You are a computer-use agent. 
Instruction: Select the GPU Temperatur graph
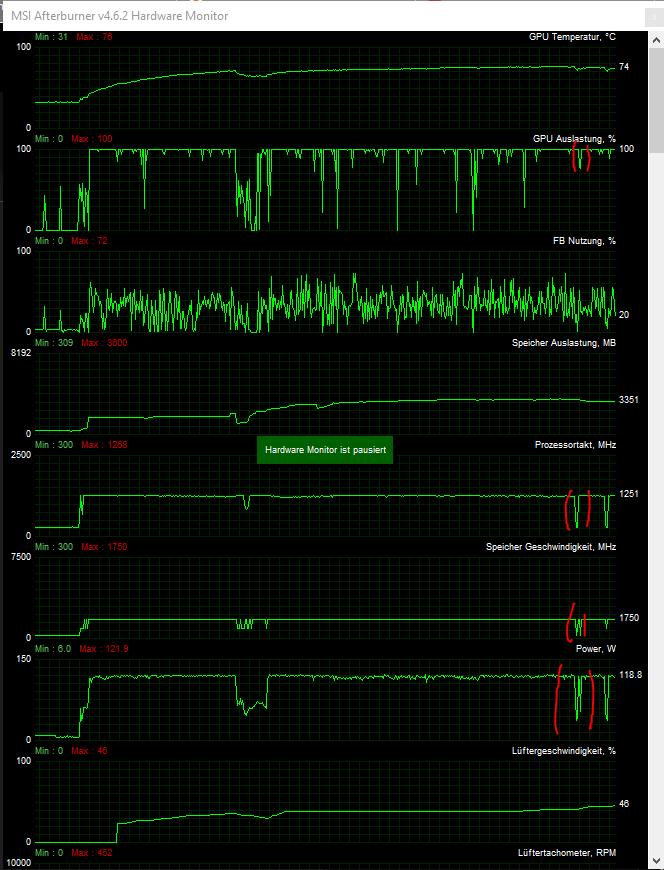(325, 88)
